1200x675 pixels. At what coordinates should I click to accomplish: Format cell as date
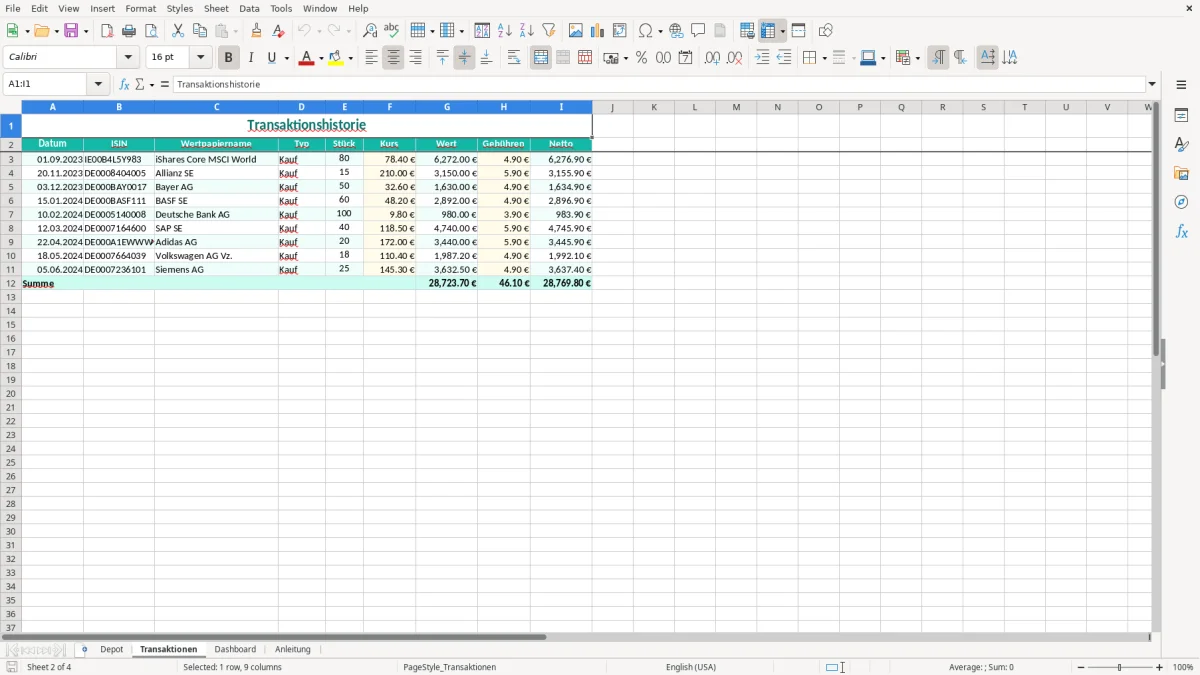[686, 58]
